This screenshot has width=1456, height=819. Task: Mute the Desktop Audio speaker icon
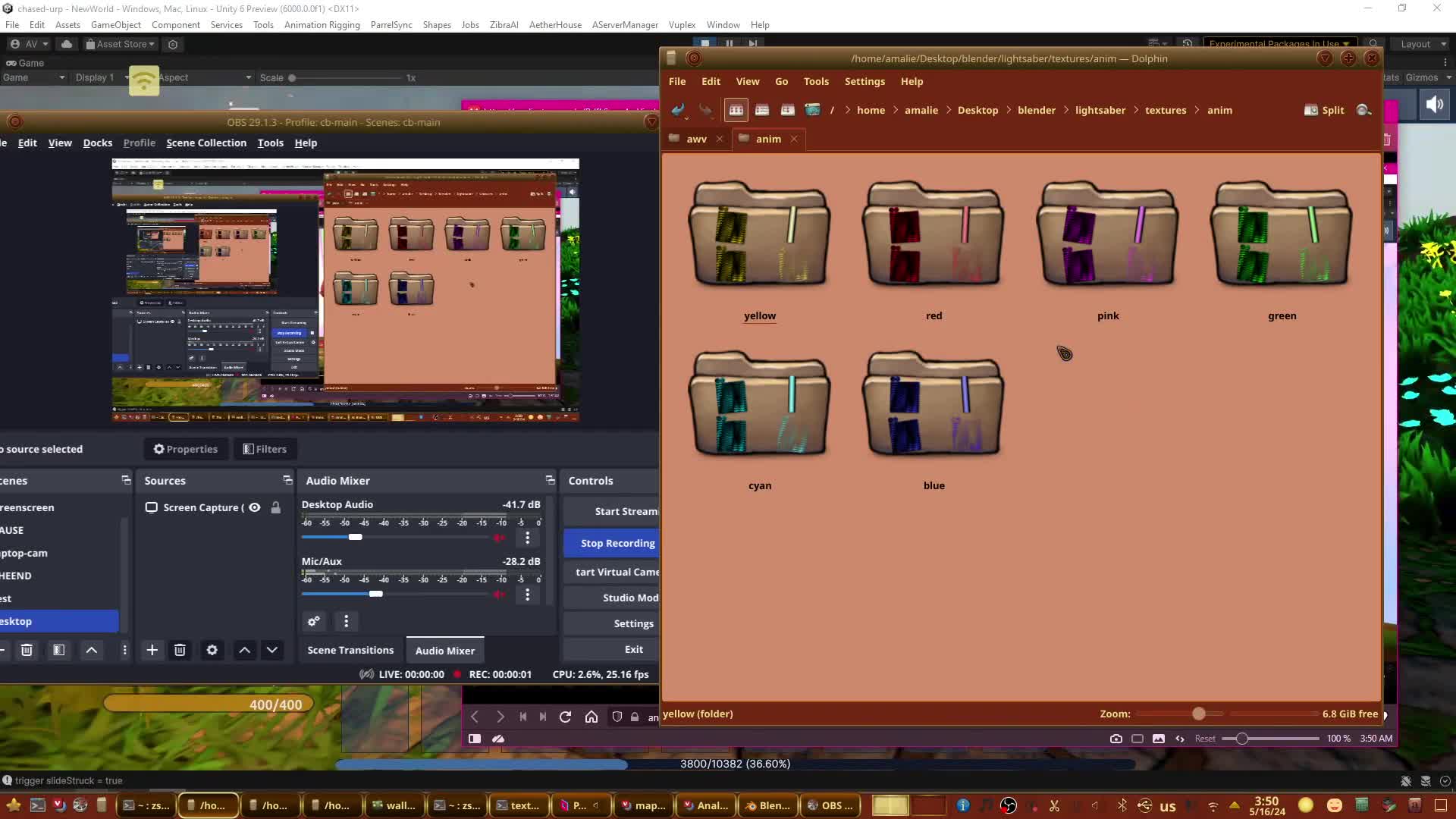[499, 538]
